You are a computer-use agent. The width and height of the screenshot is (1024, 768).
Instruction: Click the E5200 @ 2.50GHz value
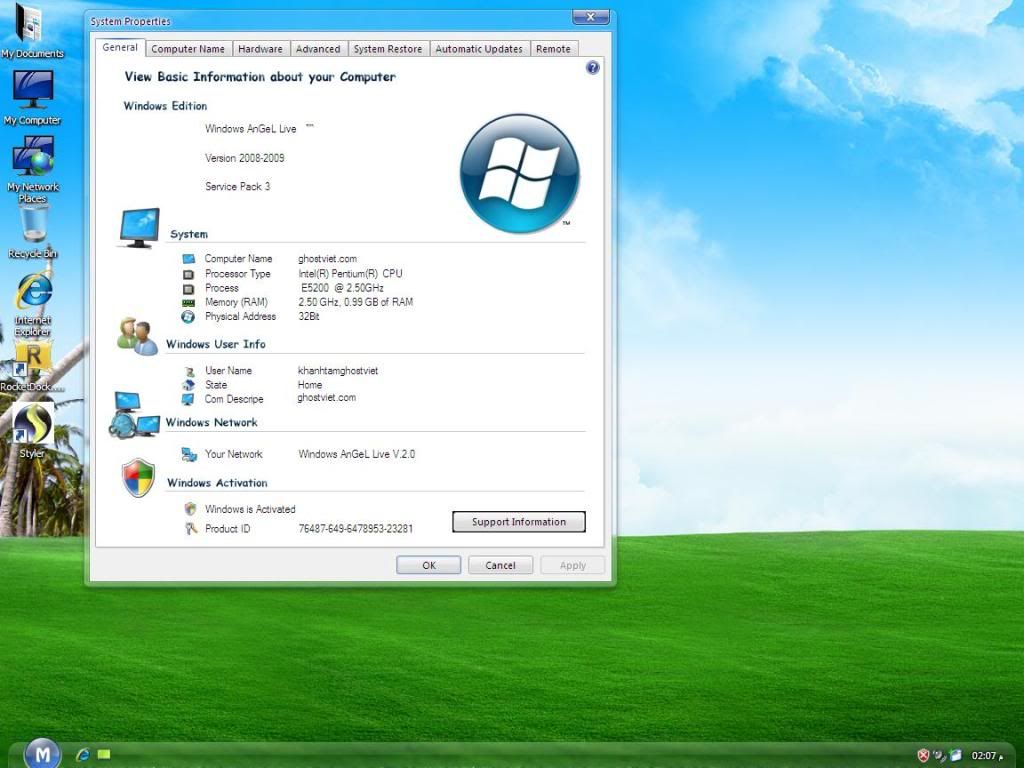(342, 287)
